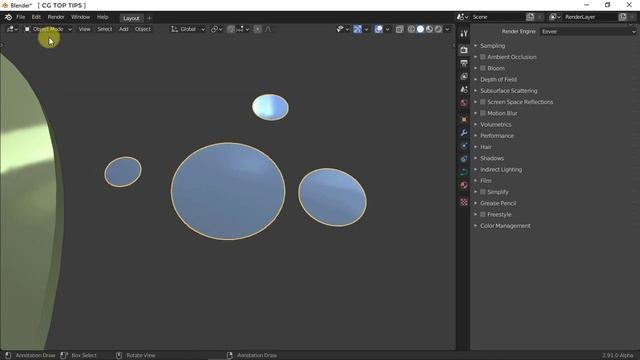Open the Edit menu
This screenshot has width=640, height=360.
coord(36,17)
